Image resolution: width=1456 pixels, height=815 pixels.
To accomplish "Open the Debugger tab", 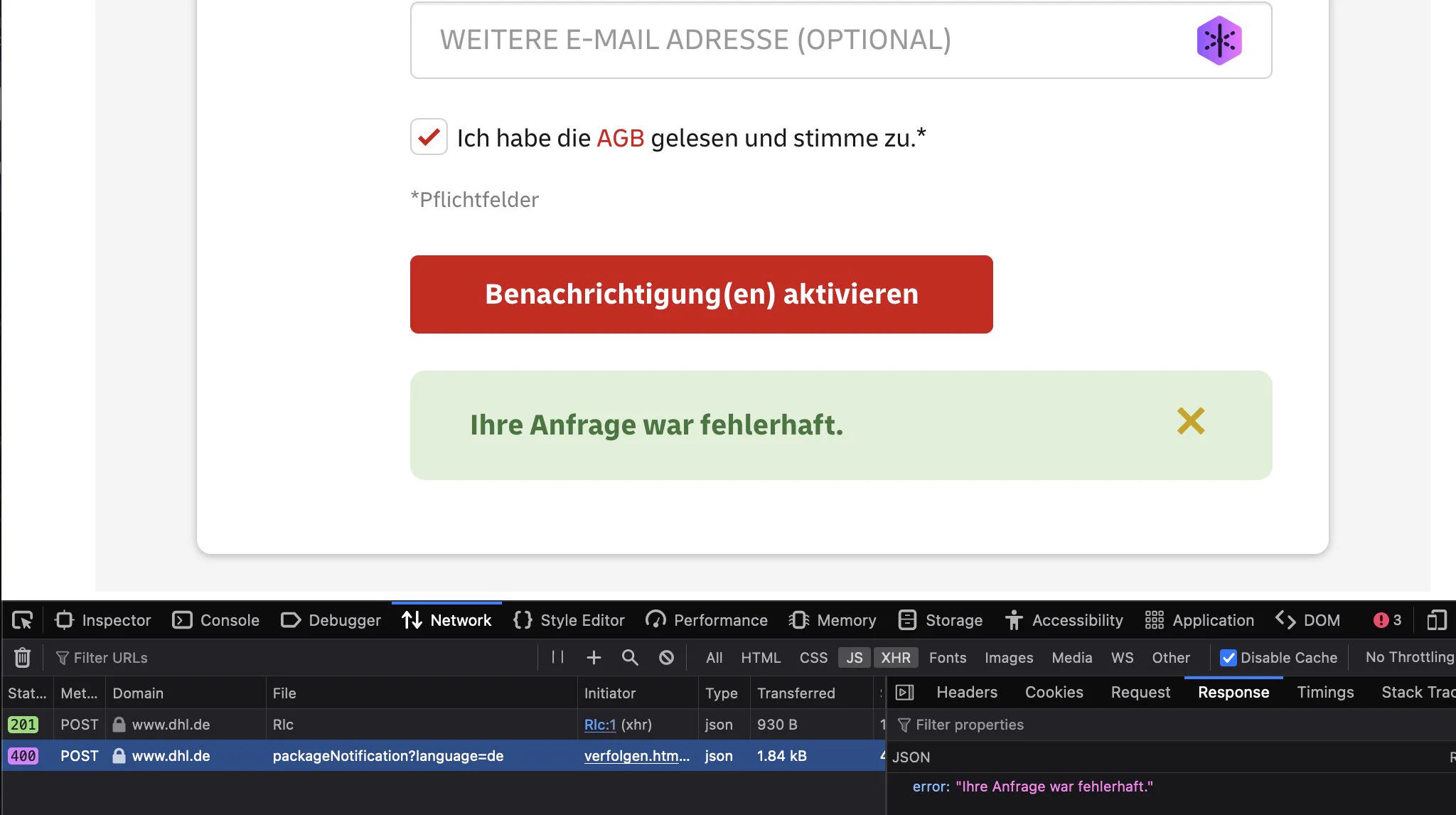I will point(331,620).
